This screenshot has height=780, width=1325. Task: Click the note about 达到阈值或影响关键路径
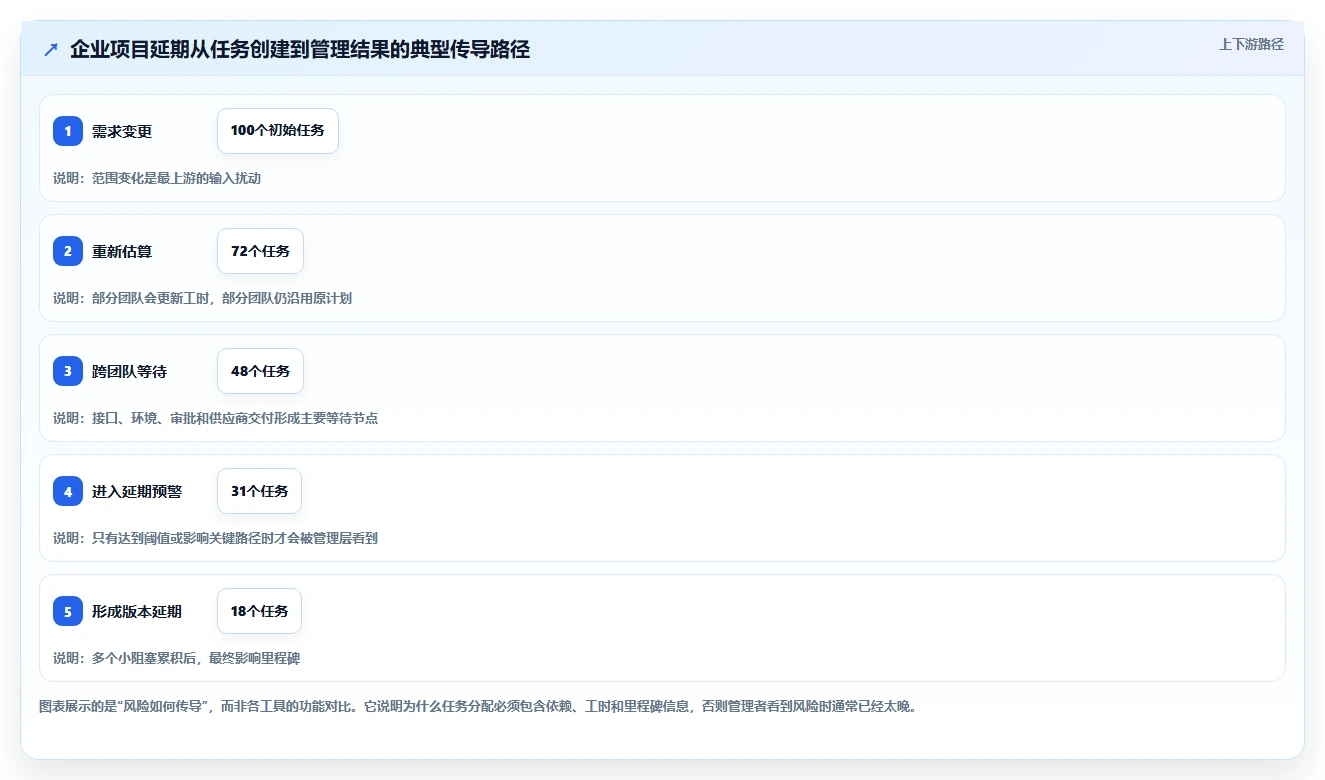[216, 538]
